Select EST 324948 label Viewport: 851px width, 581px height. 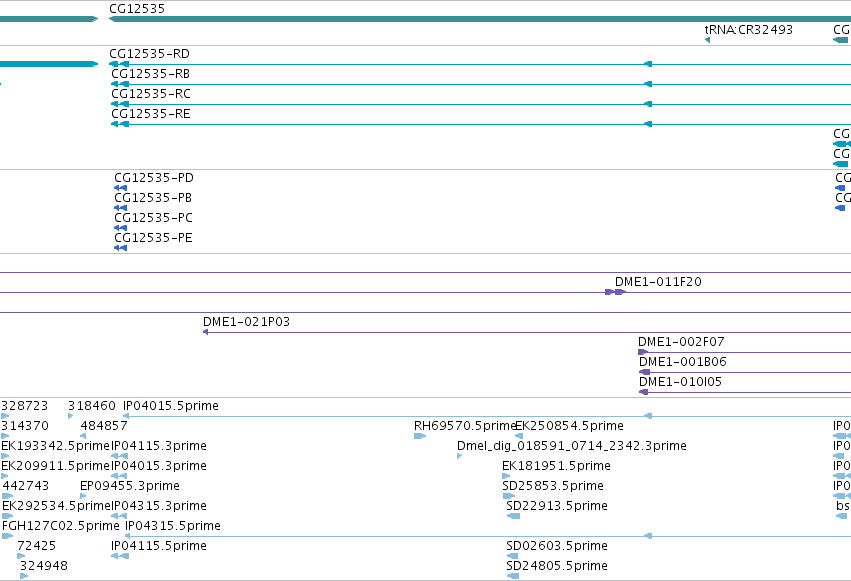[x=44, y=566]
